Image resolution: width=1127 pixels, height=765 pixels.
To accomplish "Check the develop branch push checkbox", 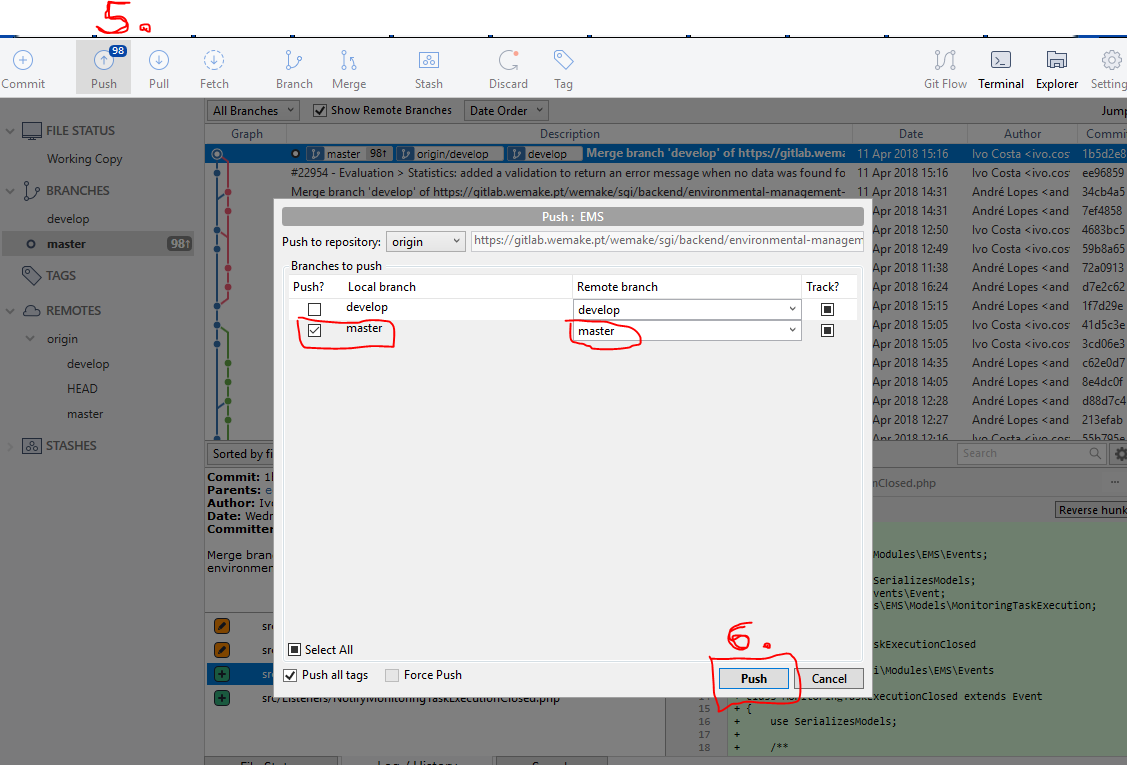I will coord(315,310).
